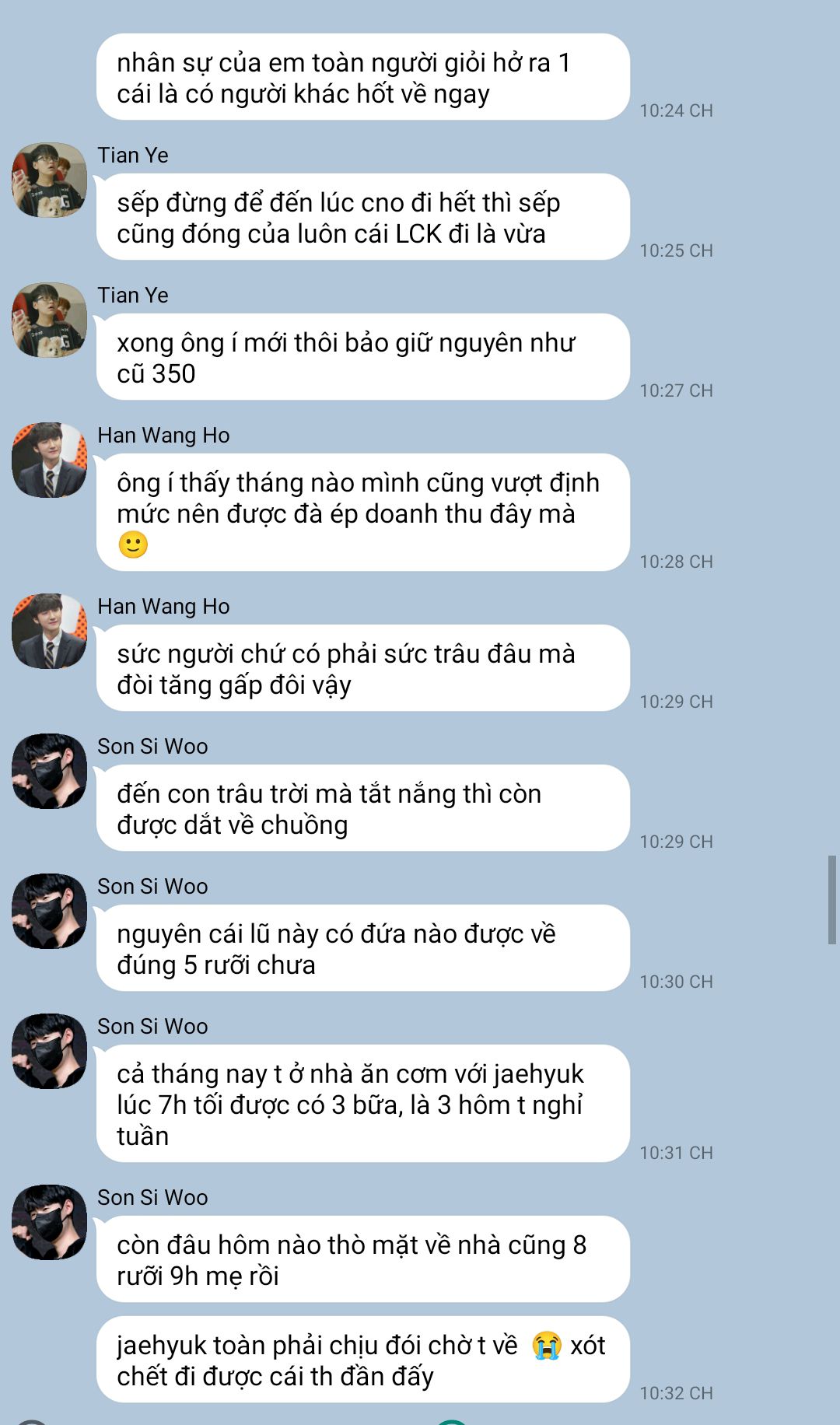
Task: Tap Tian Ye's avatar next to 350 message
Action: (49, 320)
